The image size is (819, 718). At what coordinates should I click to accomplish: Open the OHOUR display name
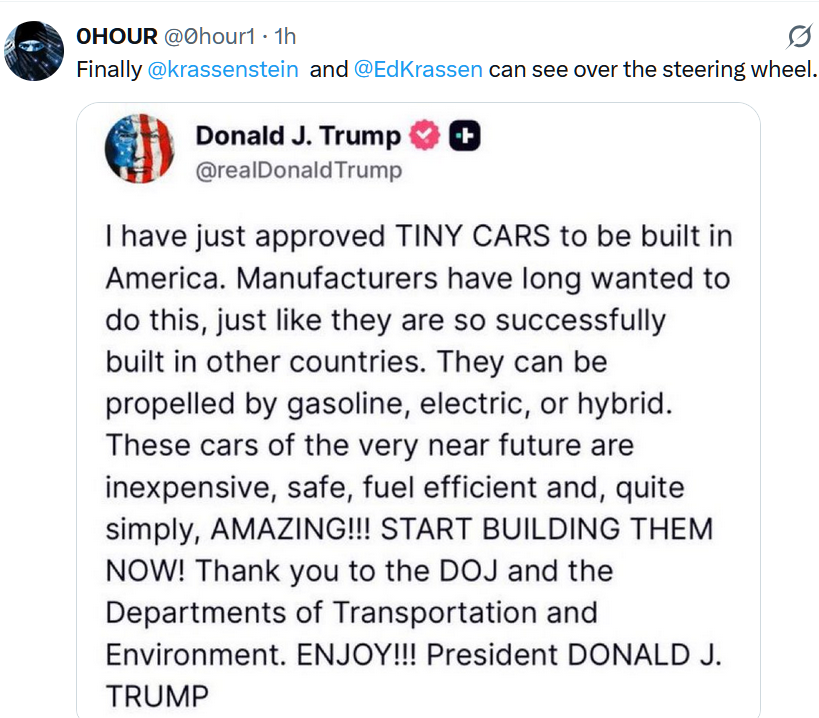point(117,37)
